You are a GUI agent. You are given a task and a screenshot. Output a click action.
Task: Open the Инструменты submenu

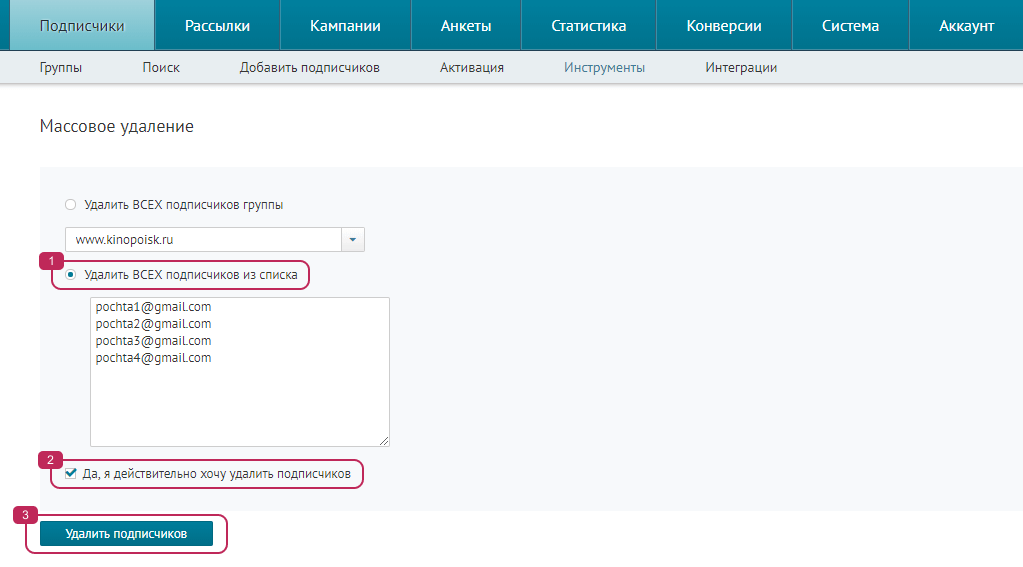point(604,68)
